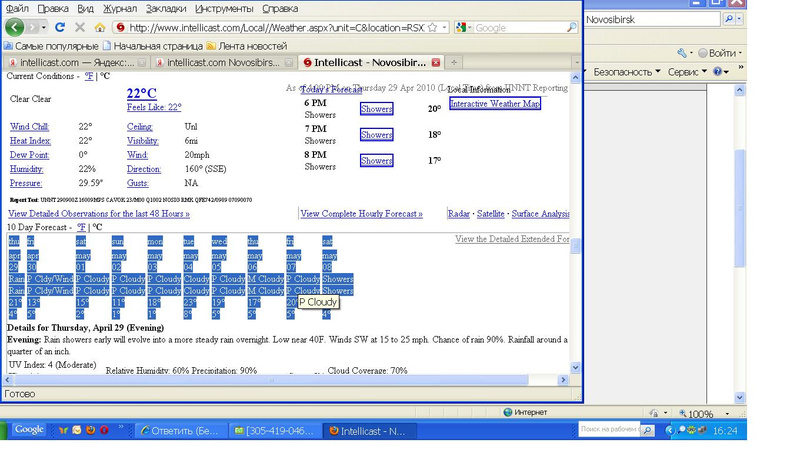This screenshot has height=452, width=800.
Task: Open the Закладки menu
Action: pos(165,9)
